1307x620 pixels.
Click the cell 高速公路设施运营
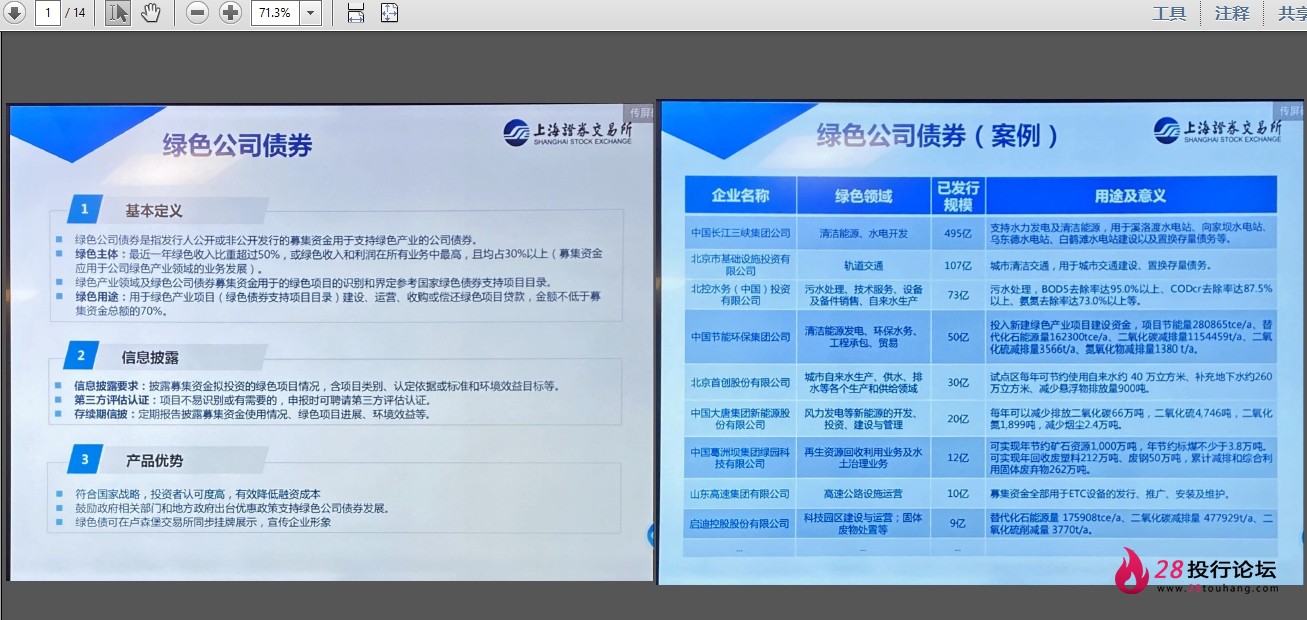pos(863,493)
